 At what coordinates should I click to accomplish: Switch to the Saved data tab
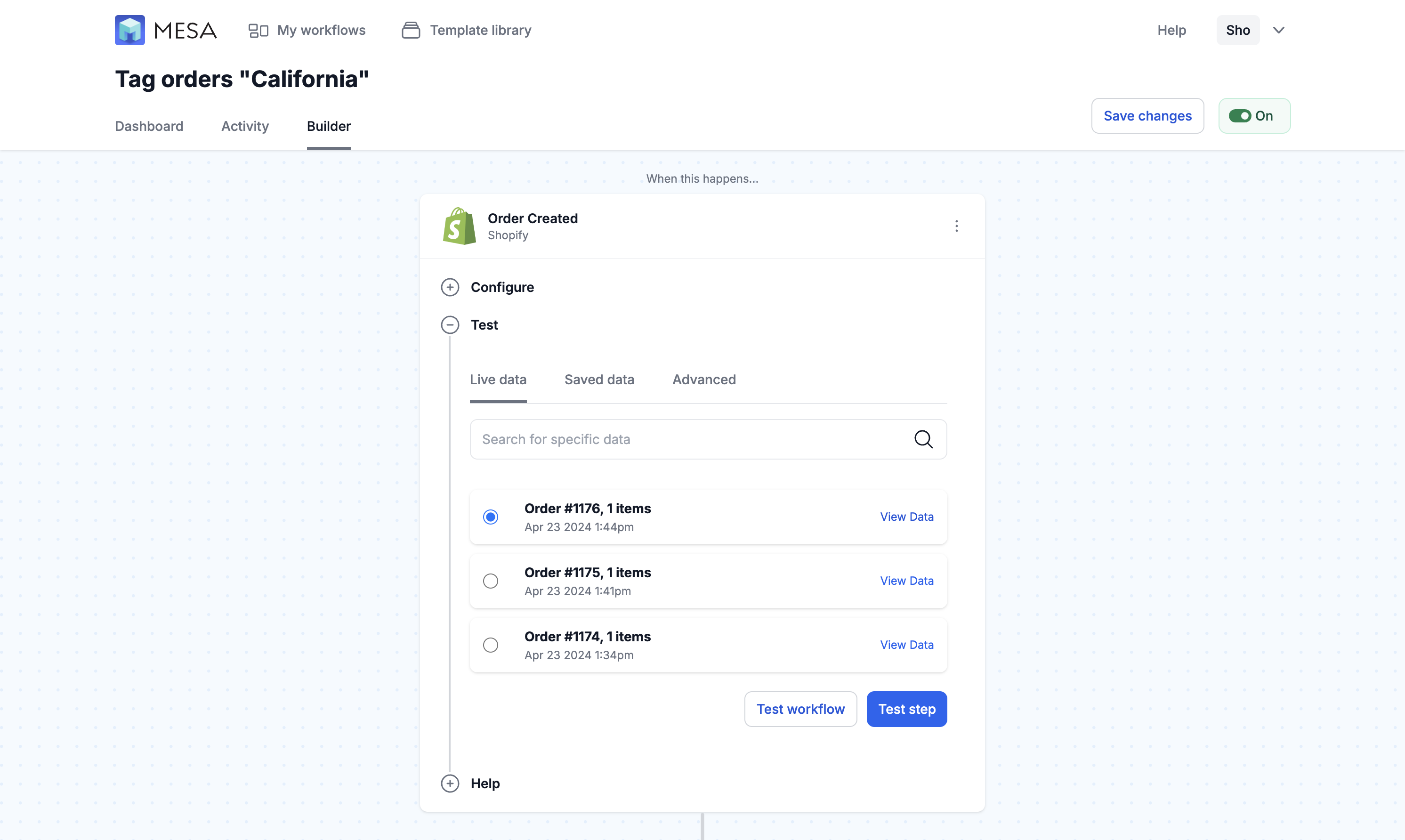pyautogui.click(x=599, y=380)
